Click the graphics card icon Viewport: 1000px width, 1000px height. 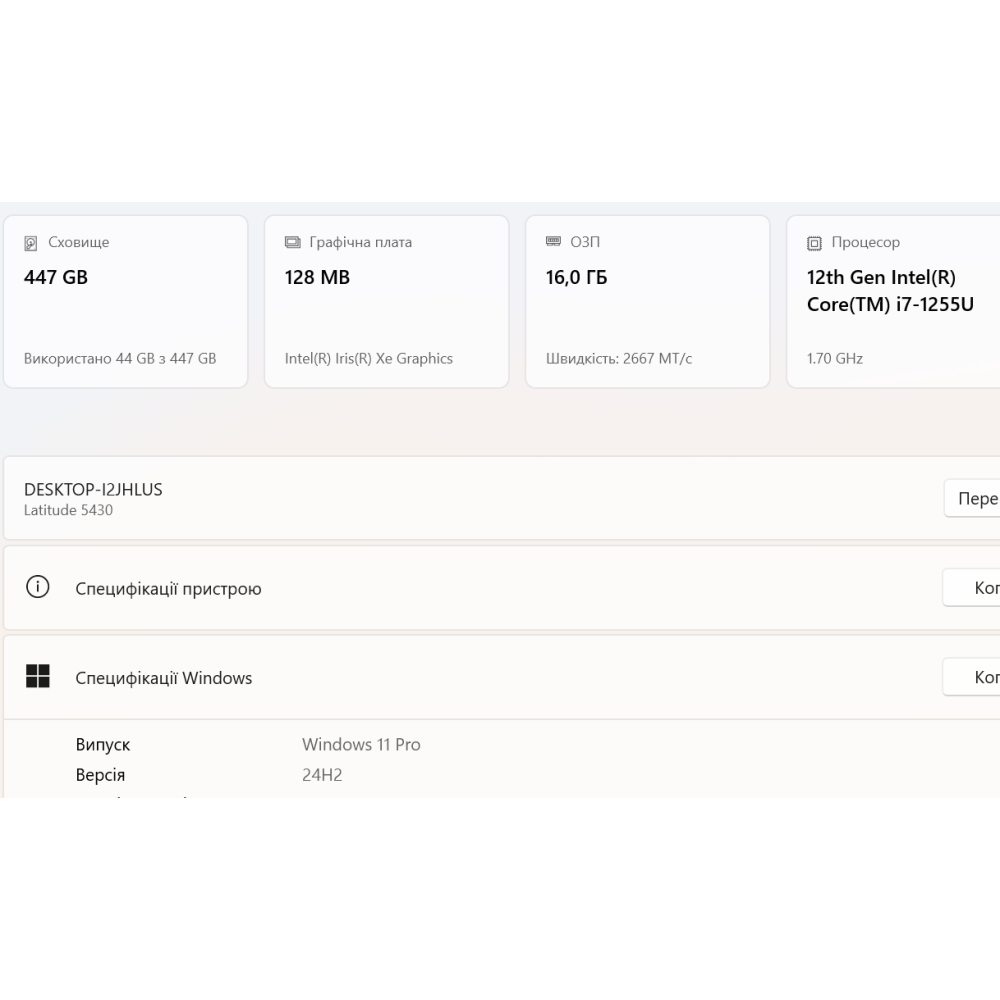(293, 243)
